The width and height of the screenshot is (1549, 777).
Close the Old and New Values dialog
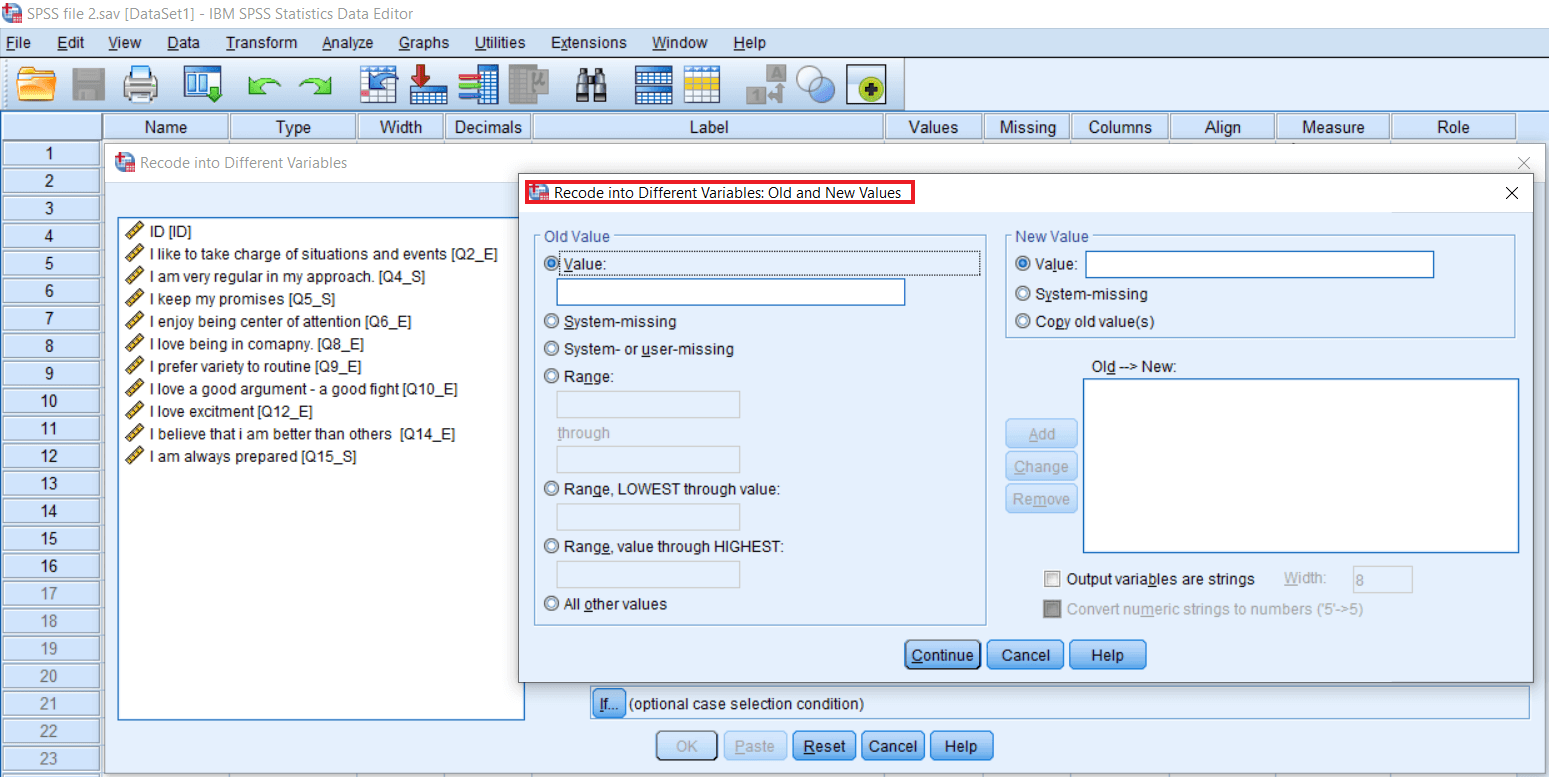tap(1512, 193)
